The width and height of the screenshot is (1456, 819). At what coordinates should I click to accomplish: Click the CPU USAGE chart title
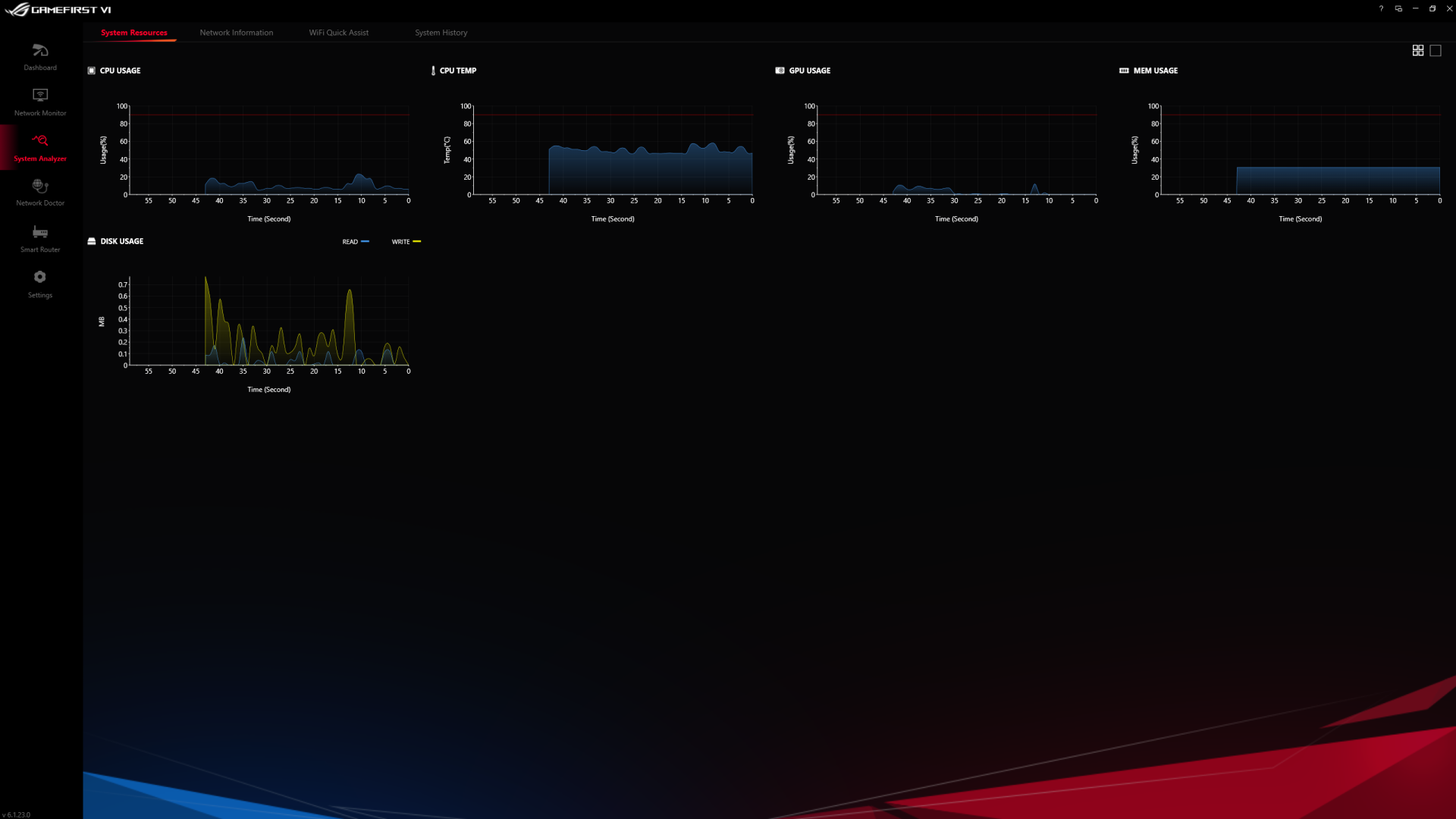click(120, 71)
